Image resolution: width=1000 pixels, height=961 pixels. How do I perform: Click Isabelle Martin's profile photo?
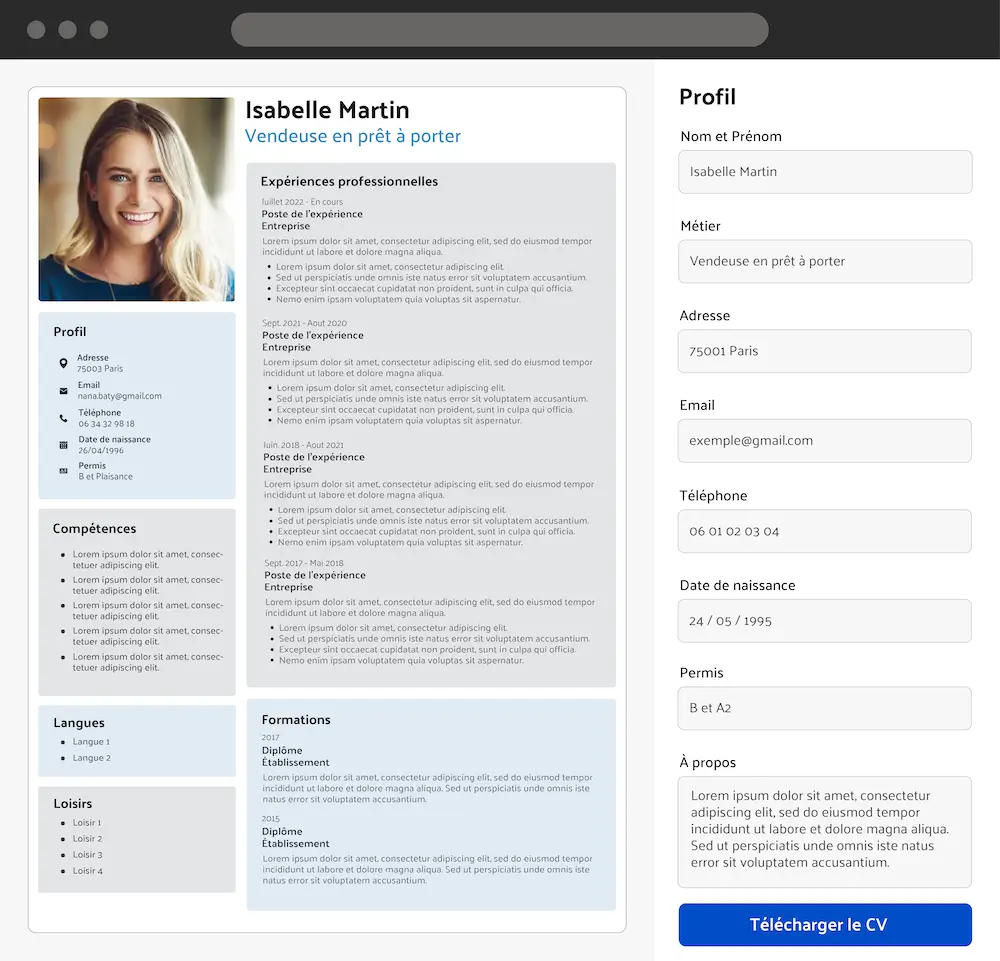point(136,198)
